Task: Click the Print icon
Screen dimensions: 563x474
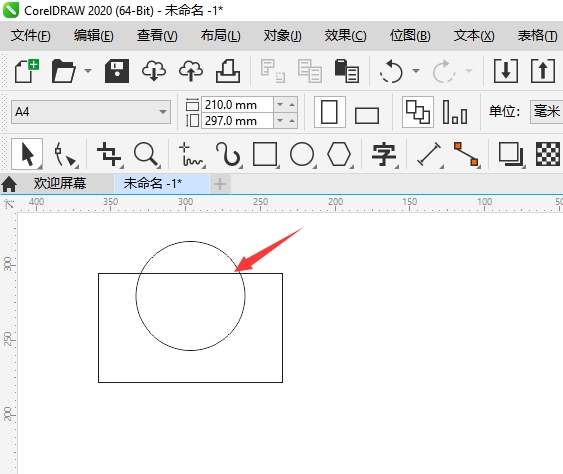Action: 228,71
